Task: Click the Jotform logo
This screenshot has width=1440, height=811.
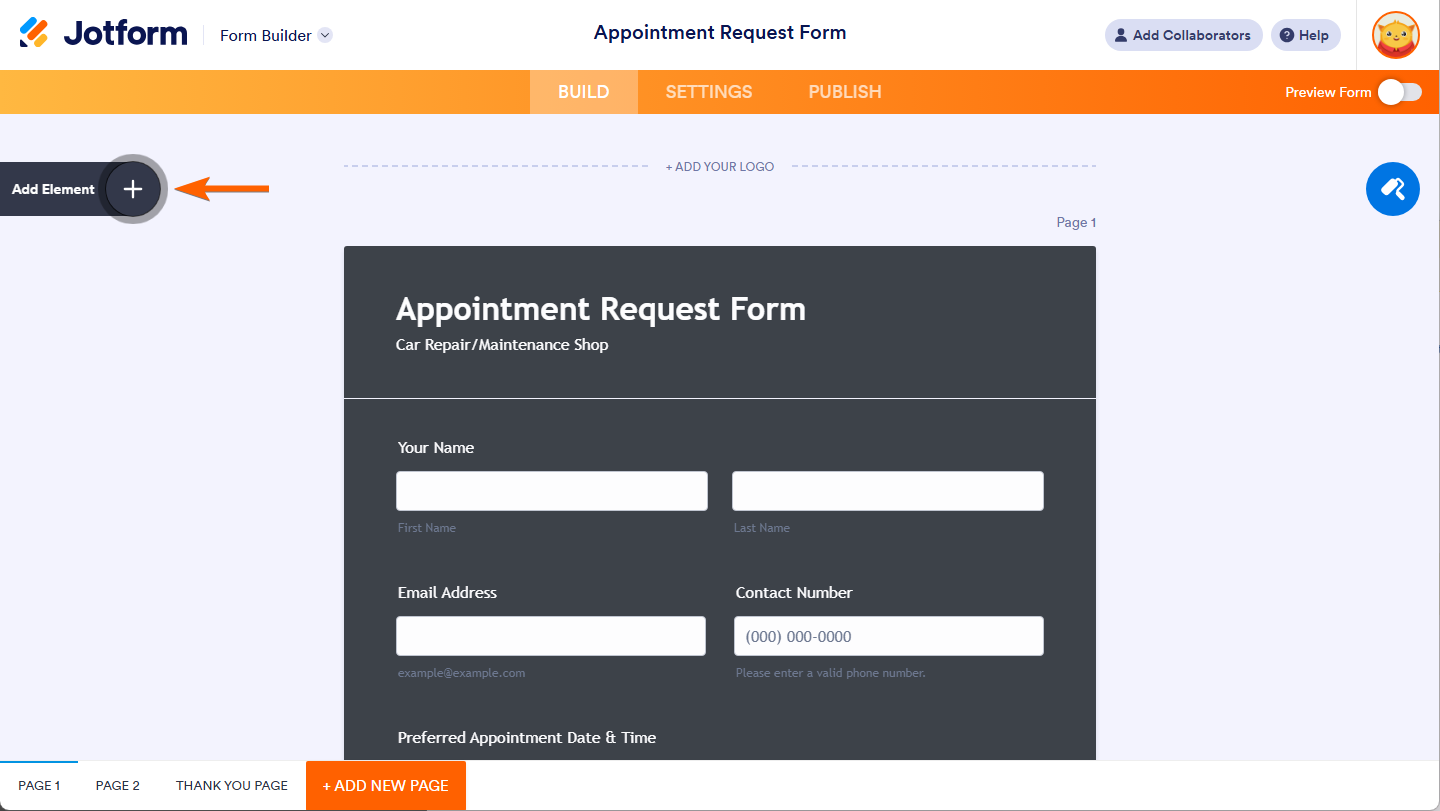Action: coord(104,34)
